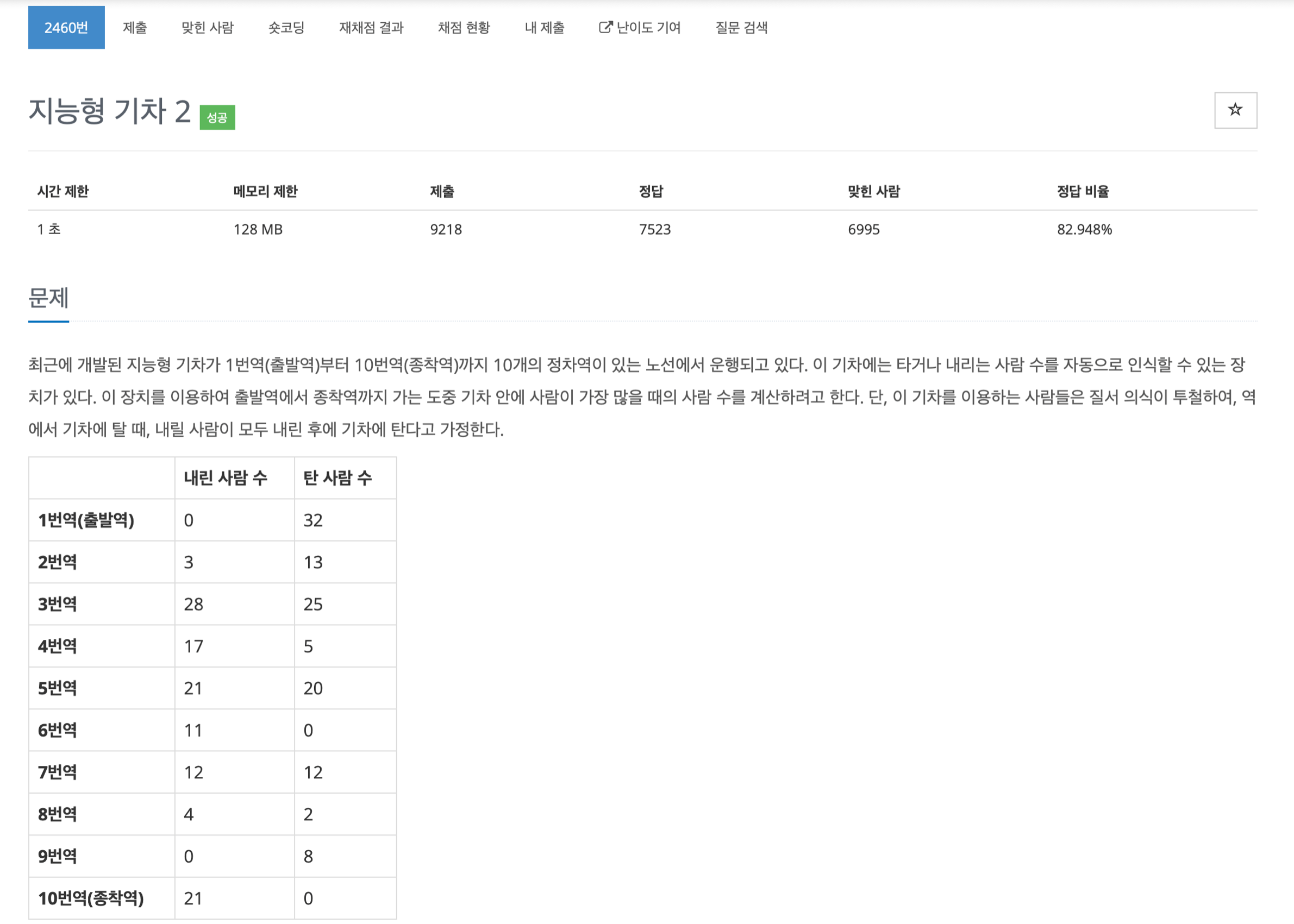This screenshot has width=1294, height=924.
Task: Click the 탄 사람 수 column header
Action: pos(337,478)
